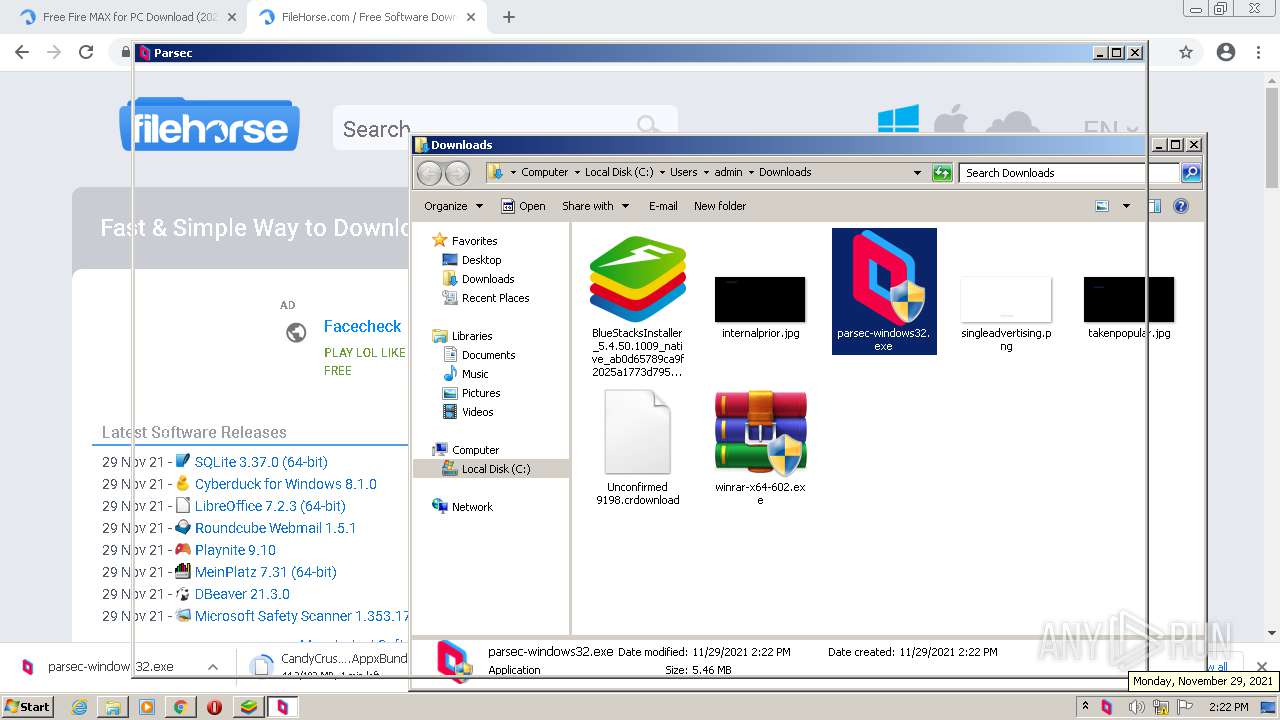Select Local Disk (C:) in navigation pane

(495, 469)
